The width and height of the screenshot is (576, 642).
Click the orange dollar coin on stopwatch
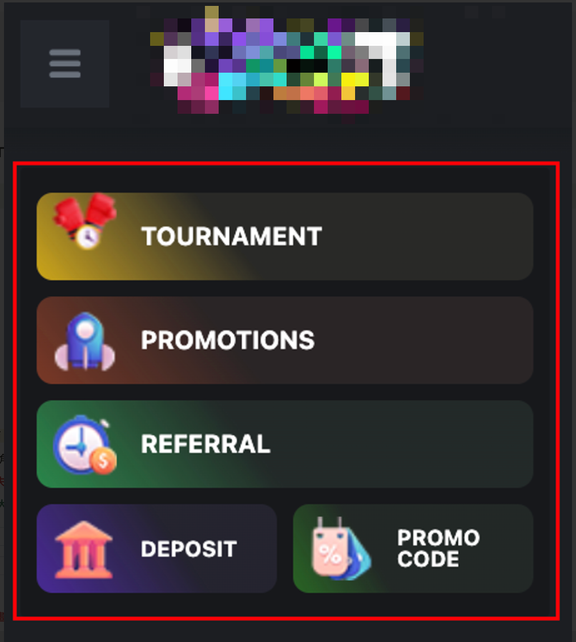pos(104,461)
